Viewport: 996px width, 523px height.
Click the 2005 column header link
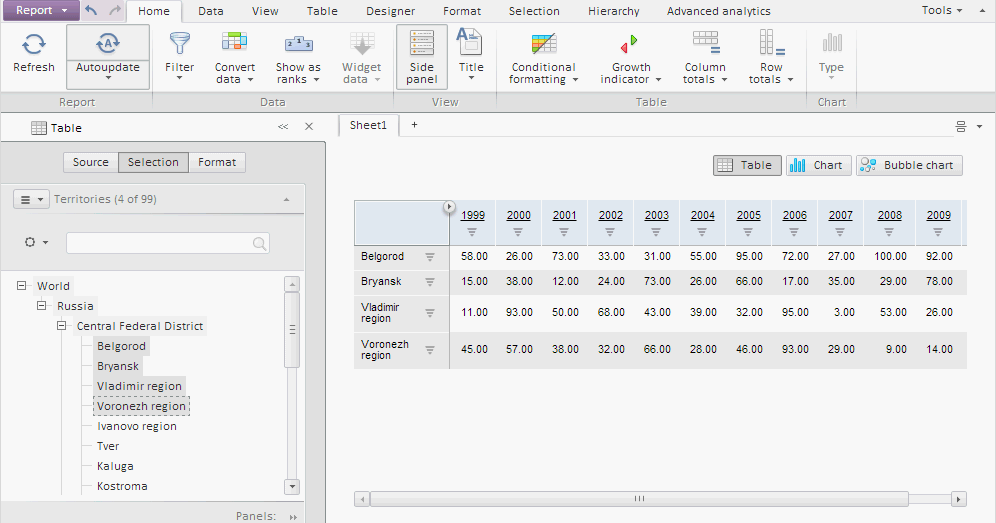coord(749,215)
